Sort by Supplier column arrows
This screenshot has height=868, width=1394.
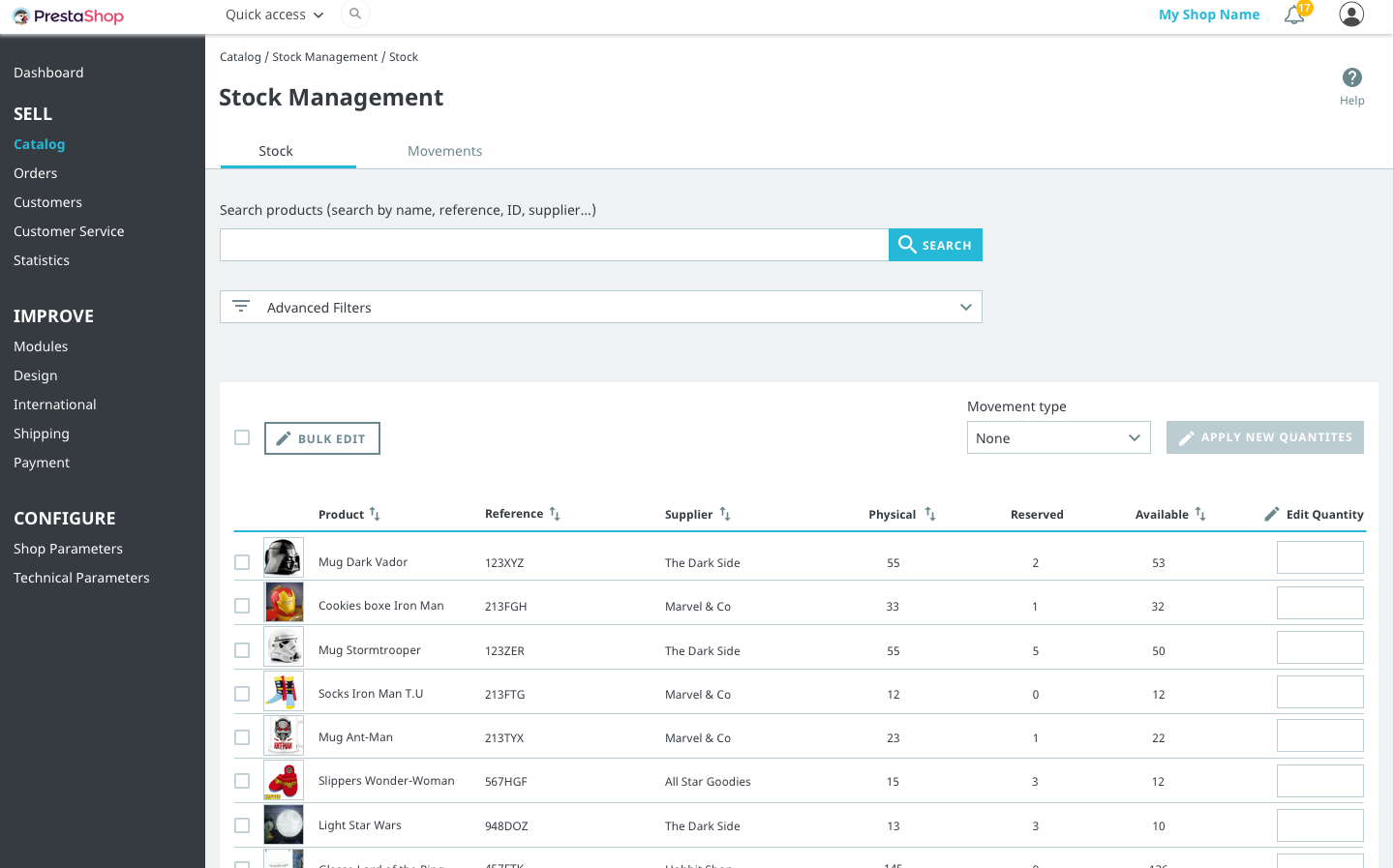coord(725,514)
